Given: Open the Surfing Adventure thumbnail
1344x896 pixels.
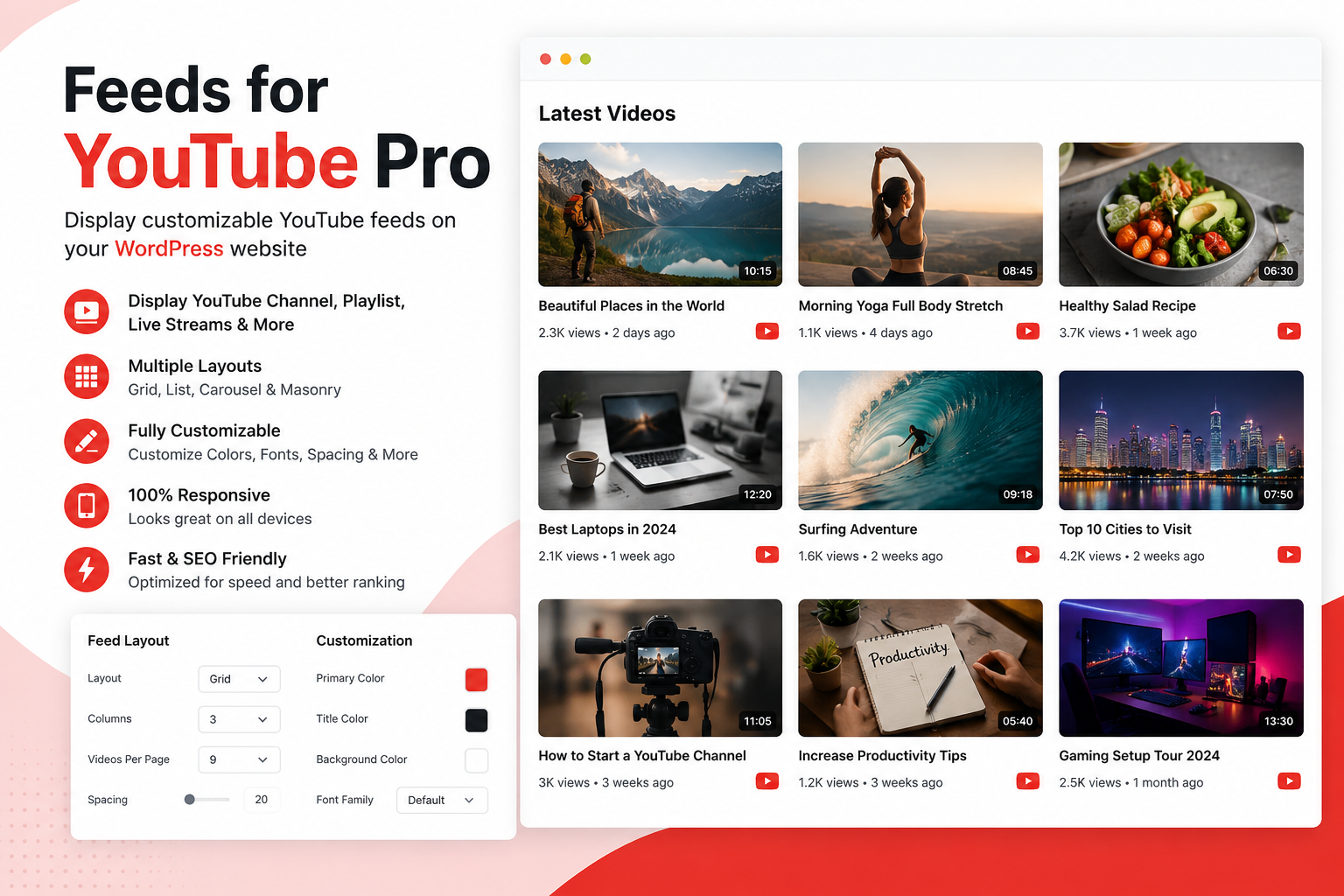Looking at the screenshot, I should 920,440.
